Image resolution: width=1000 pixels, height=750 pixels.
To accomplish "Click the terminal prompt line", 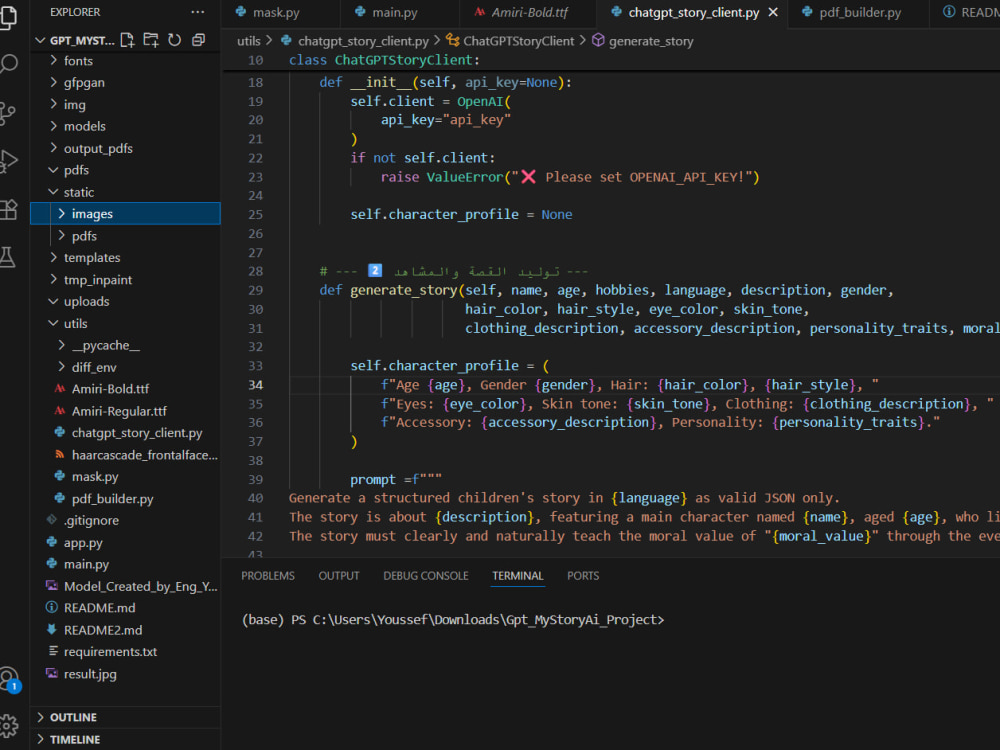I will click(x=453, y=620).
